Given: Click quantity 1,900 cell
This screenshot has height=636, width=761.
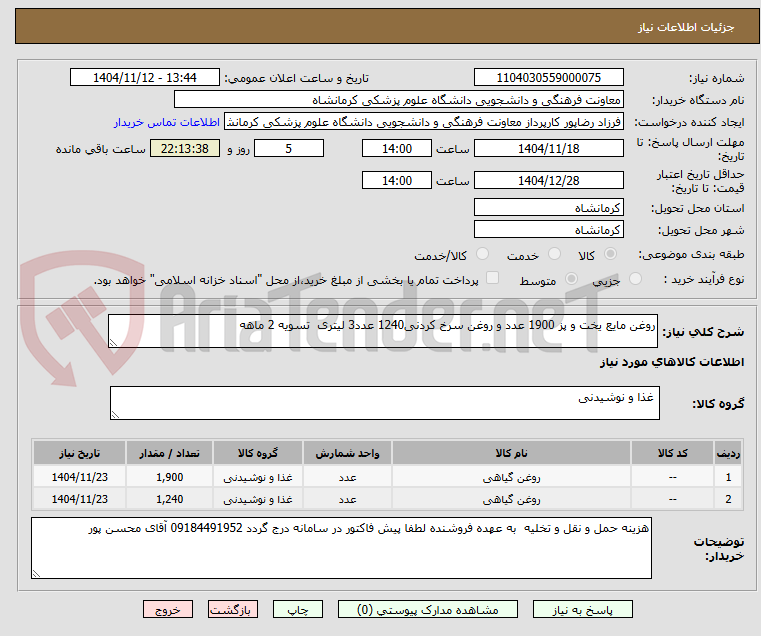Looking at the screenshot, I should (169, 477).
